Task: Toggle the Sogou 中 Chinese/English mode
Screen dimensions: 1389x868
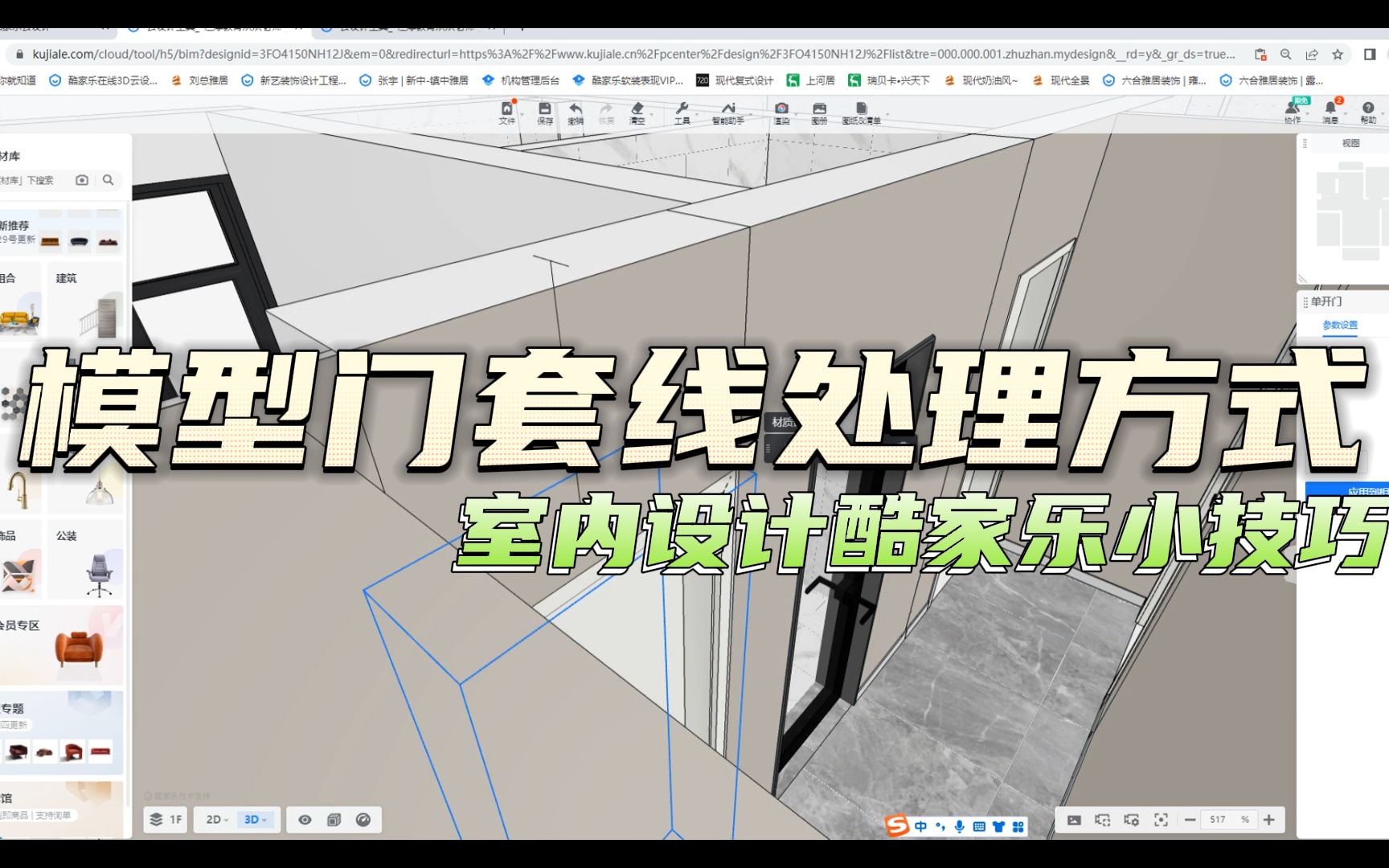Action: point(920,826)
